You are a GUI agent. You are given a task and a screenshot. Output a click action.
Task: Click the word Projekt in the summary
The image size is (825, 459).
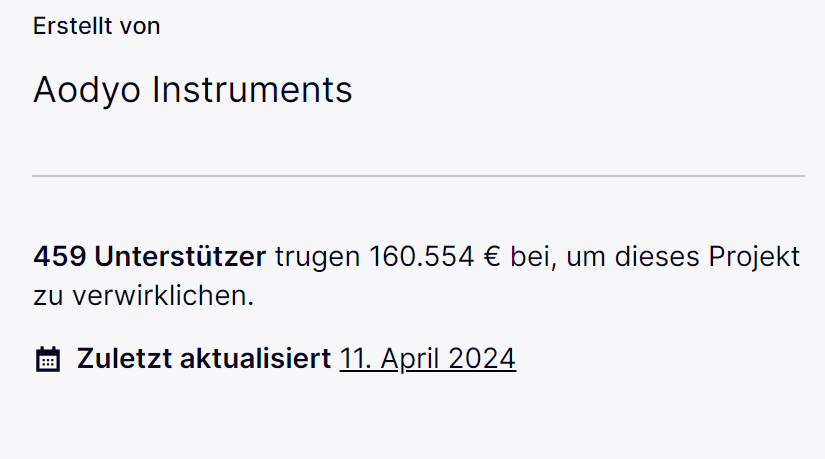[754, 258]
